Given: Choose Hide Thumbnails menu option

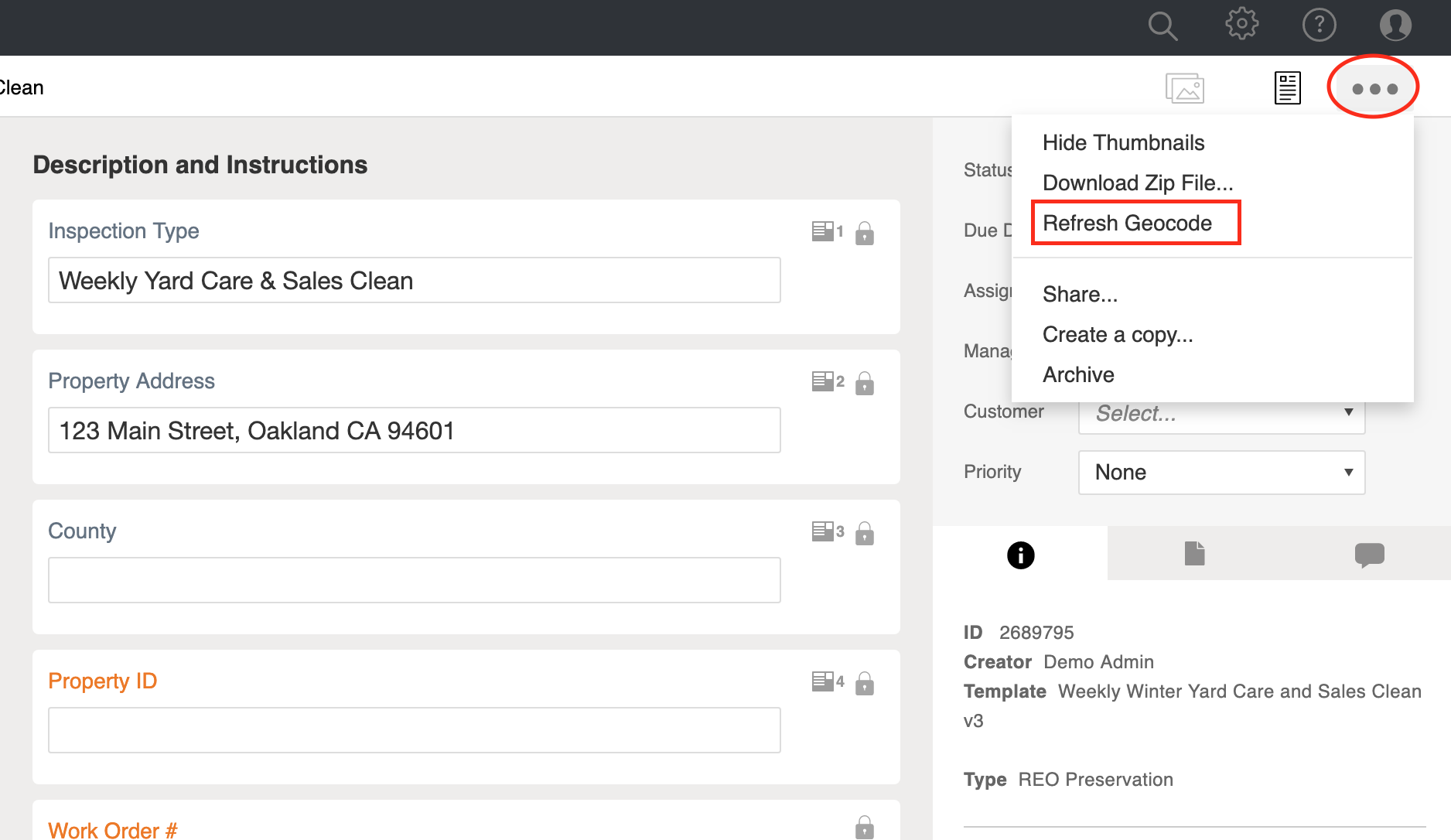Looking at the screenshot, I should click(1123, 142).
